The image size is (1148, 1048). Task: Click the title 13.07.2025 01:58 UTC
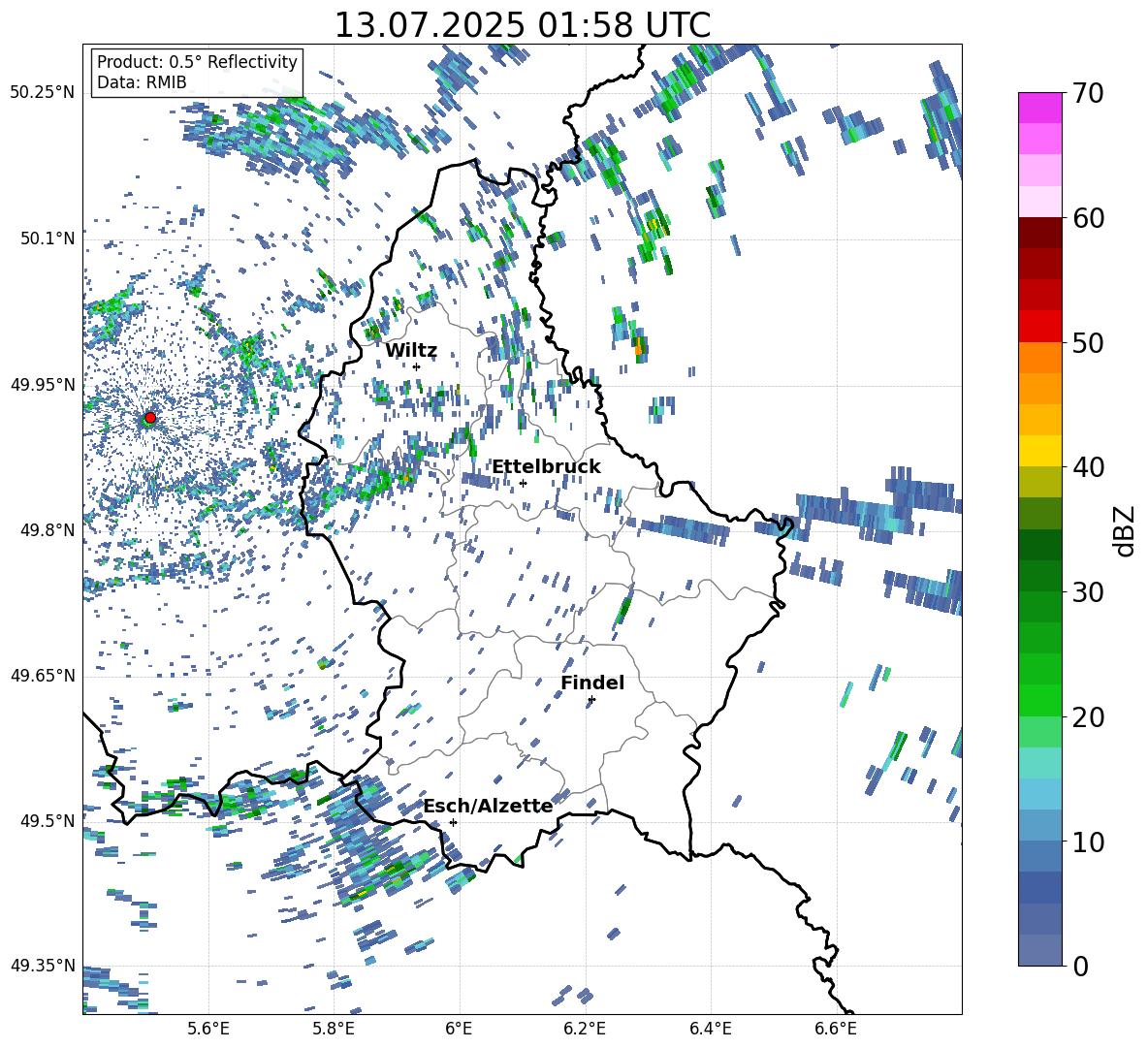pos(522,25)
